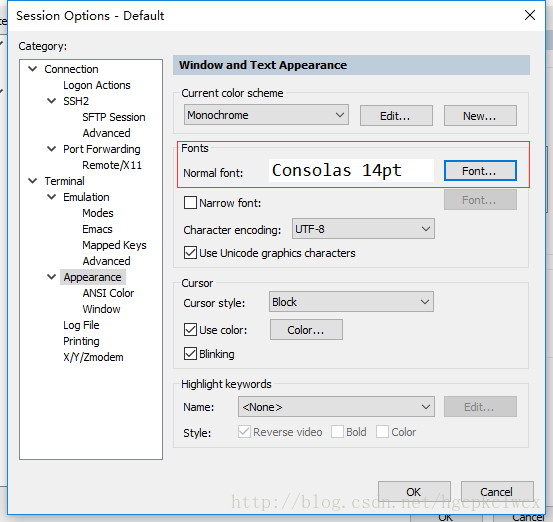This screenshot has width=553, height=522.
Task: Collapse the Appearance tree chevron
Action: click(51, 277)
